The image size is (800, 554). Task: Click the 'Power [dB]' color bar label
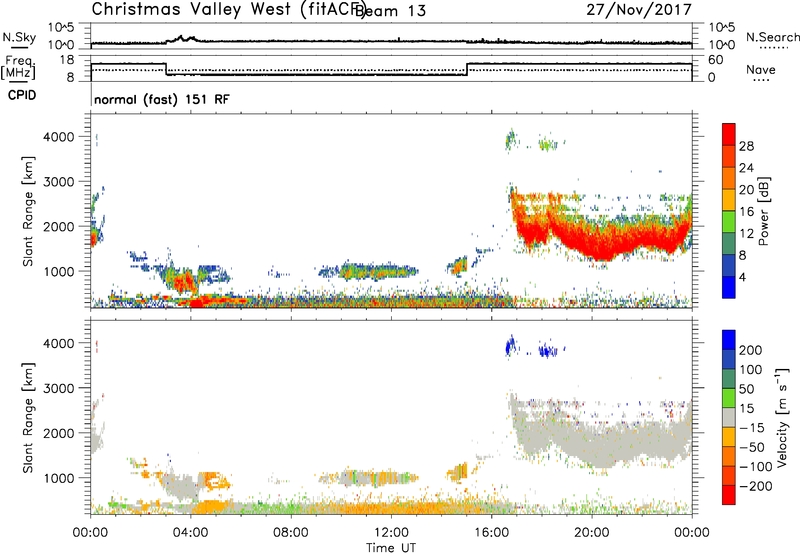(763, 211)
